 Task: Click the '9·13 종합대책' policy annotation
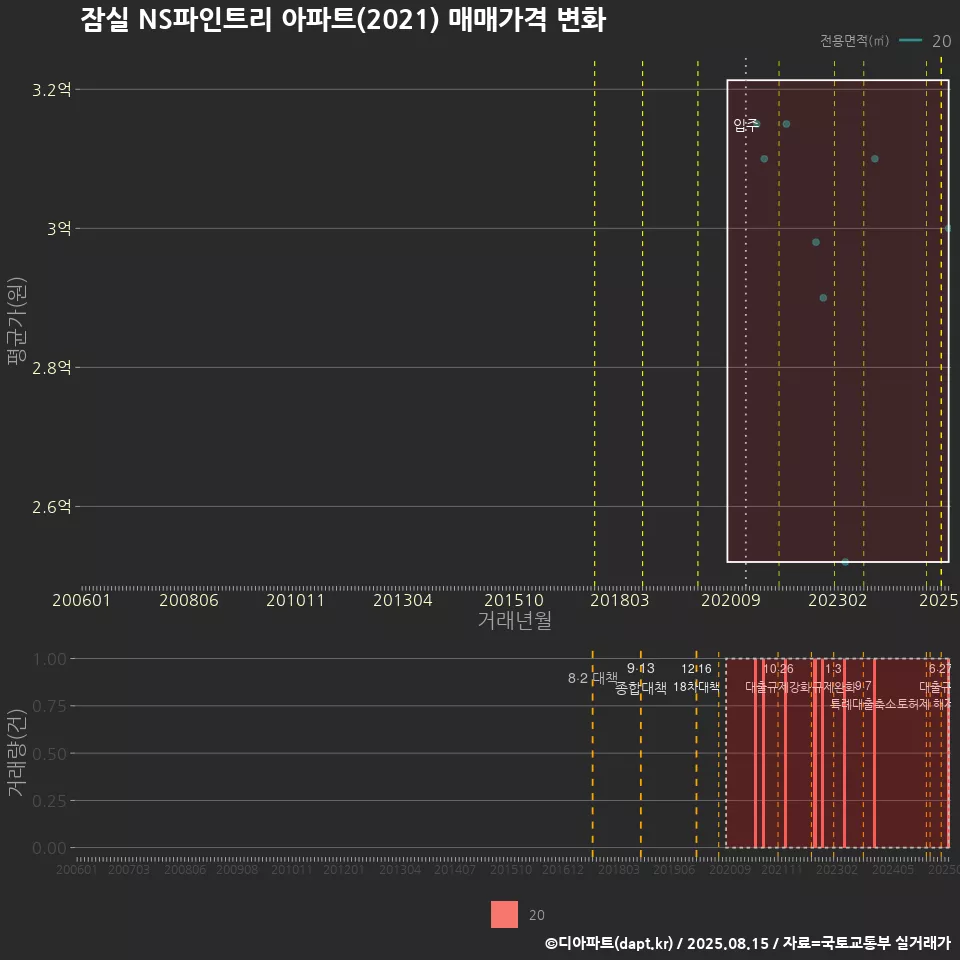[640, 678]
